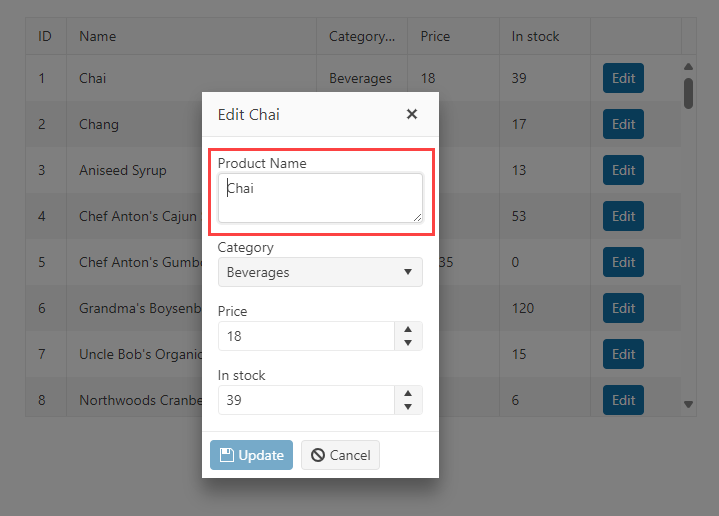Sort by the ID column header
The width and height of the screenshot is (719, 516).
(45, 36)
